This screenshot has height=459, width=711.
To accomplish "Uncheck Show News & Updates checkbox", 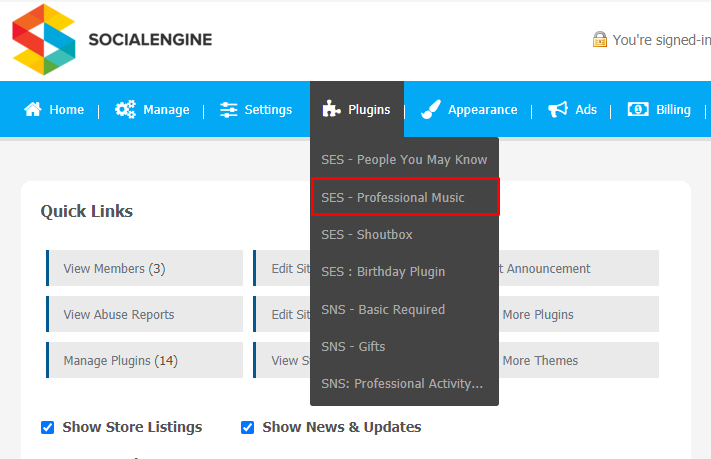I will (x=248, y=427).
